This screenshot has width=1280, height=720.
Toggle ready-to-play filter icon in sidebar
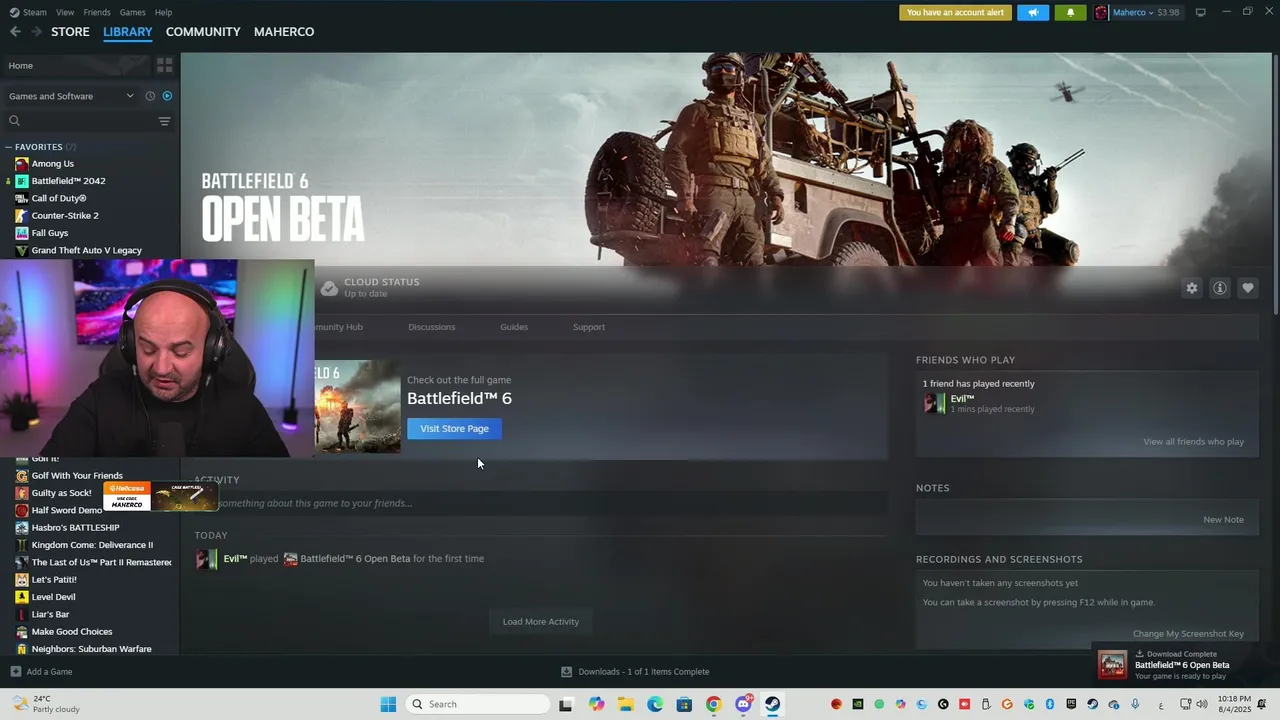pos(167,96)
